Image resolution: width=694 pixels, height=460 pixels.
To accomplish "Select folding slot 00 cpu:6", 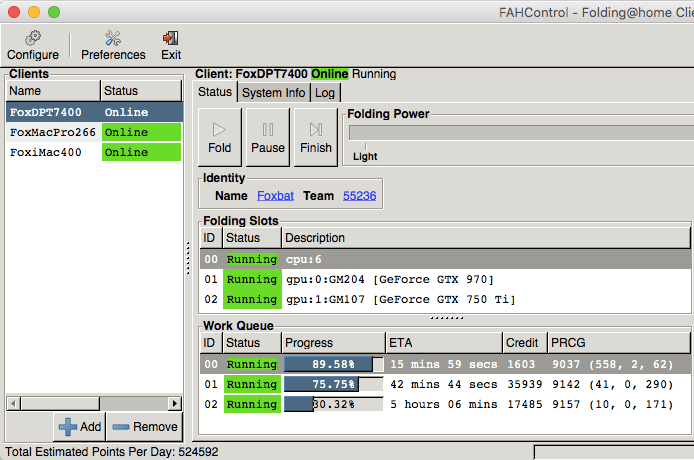I will [x=445, y=259].
